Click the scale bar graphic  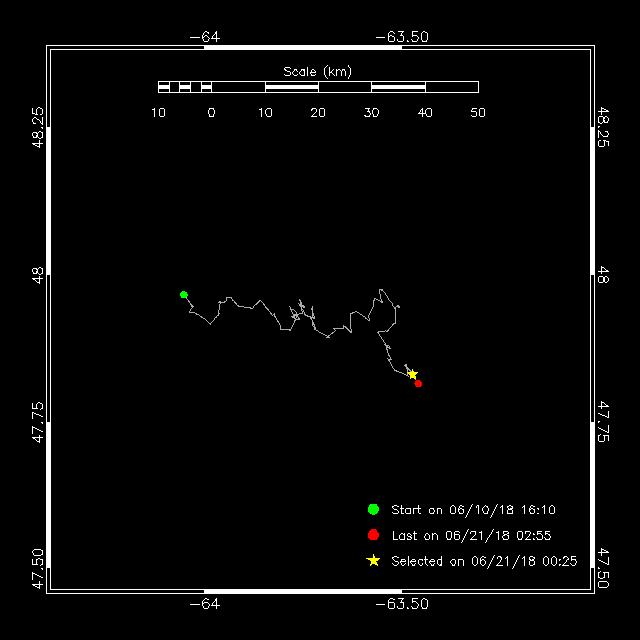tap(318, 87)
